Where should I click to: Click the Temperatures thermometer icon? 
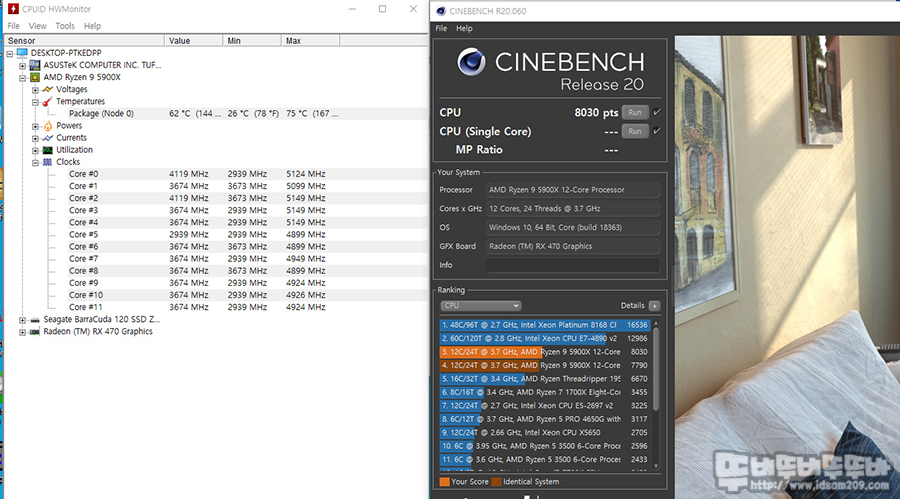48,102
